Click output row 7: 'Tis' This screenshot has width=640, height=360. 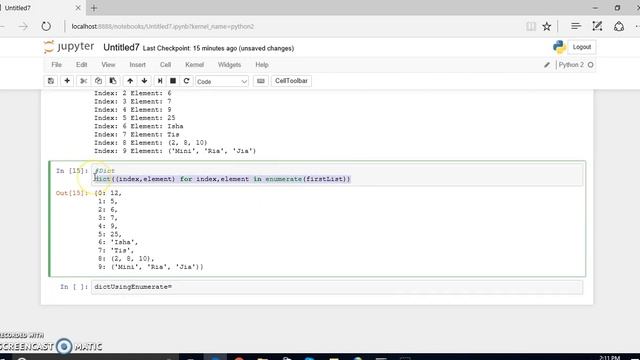point(116,251)
